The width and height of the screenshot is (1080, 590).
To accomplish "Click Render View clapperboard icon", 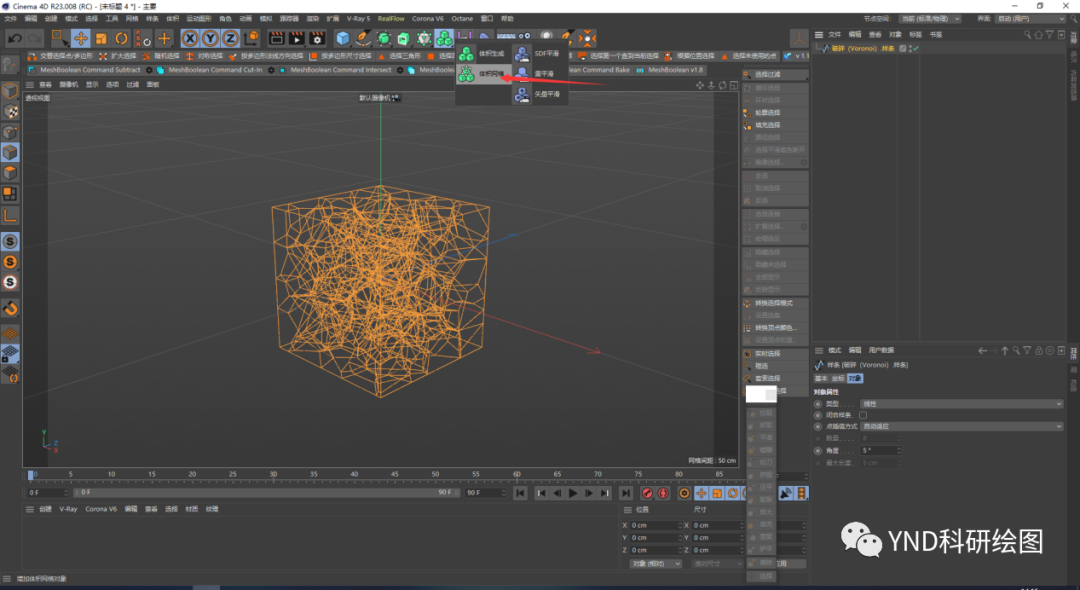I will click(276, 39).
